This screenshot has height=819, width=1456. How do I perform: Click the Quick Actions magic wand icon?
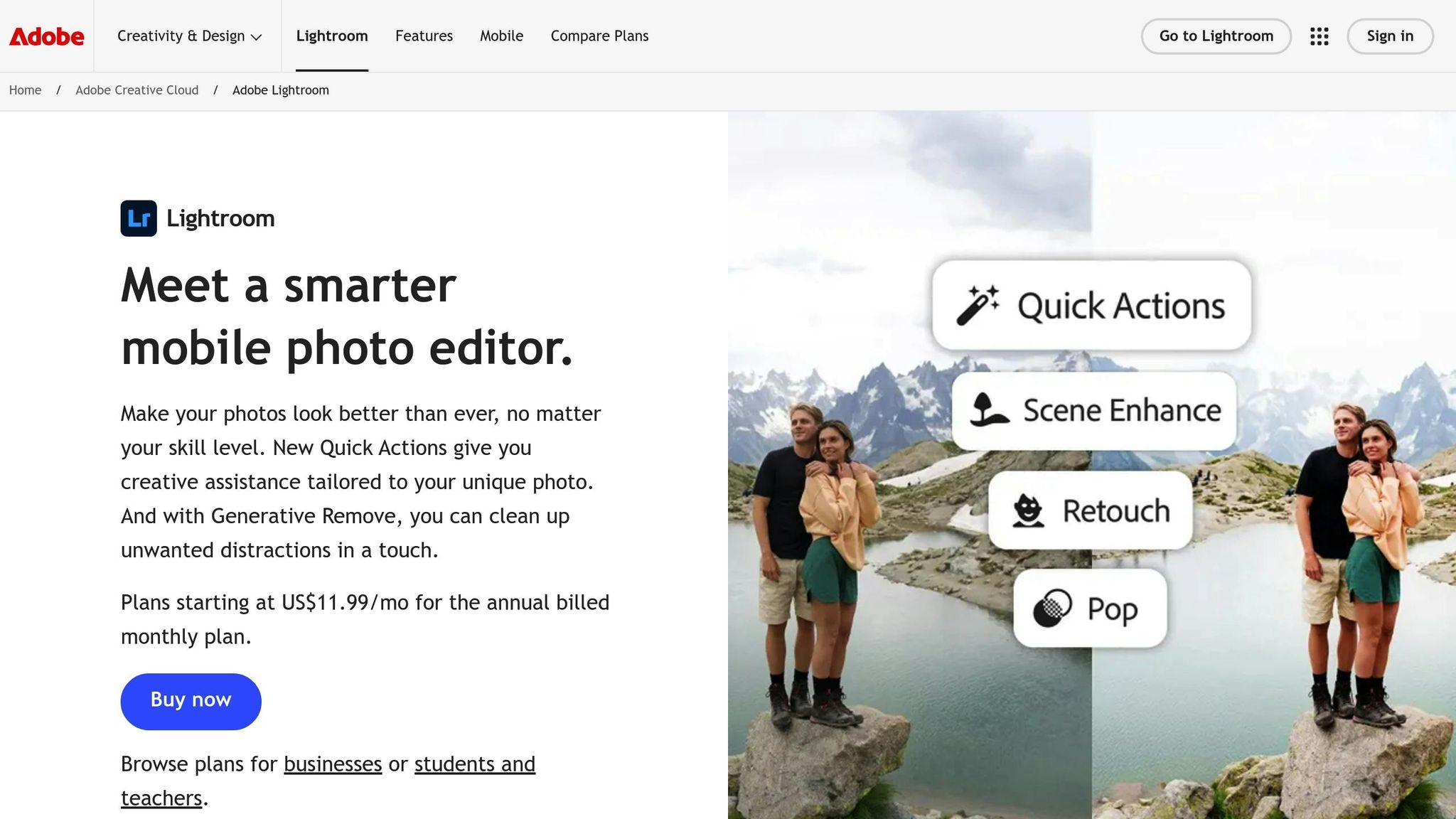coord(978,306)
